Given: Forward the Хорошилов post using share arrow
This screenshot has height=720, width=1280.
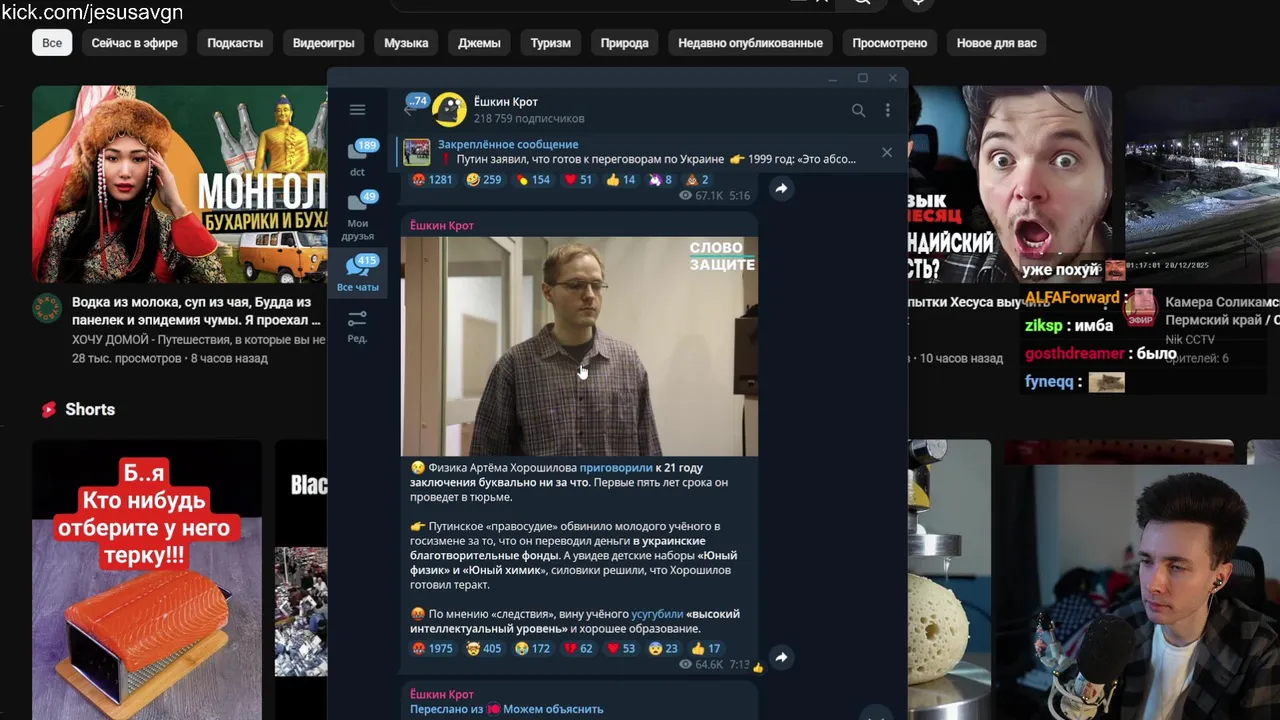Looking at the screenshot, I should click(x=781, y=657).
